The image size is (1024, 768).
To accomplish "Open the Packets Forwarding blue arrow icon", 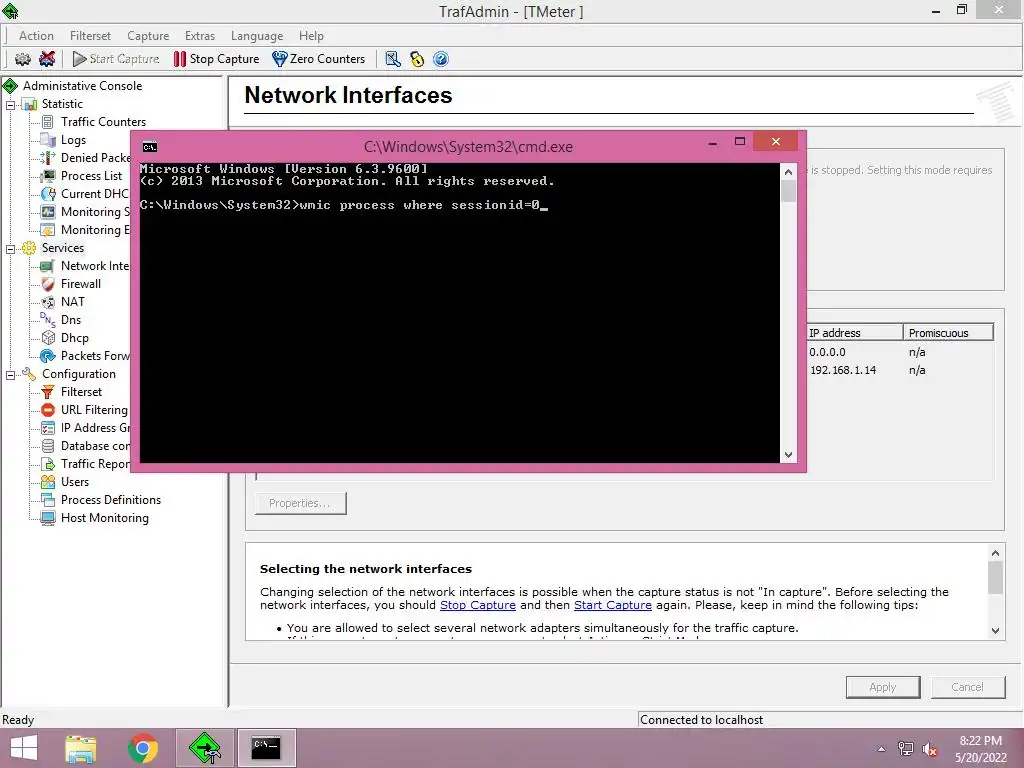I will 48,356.
